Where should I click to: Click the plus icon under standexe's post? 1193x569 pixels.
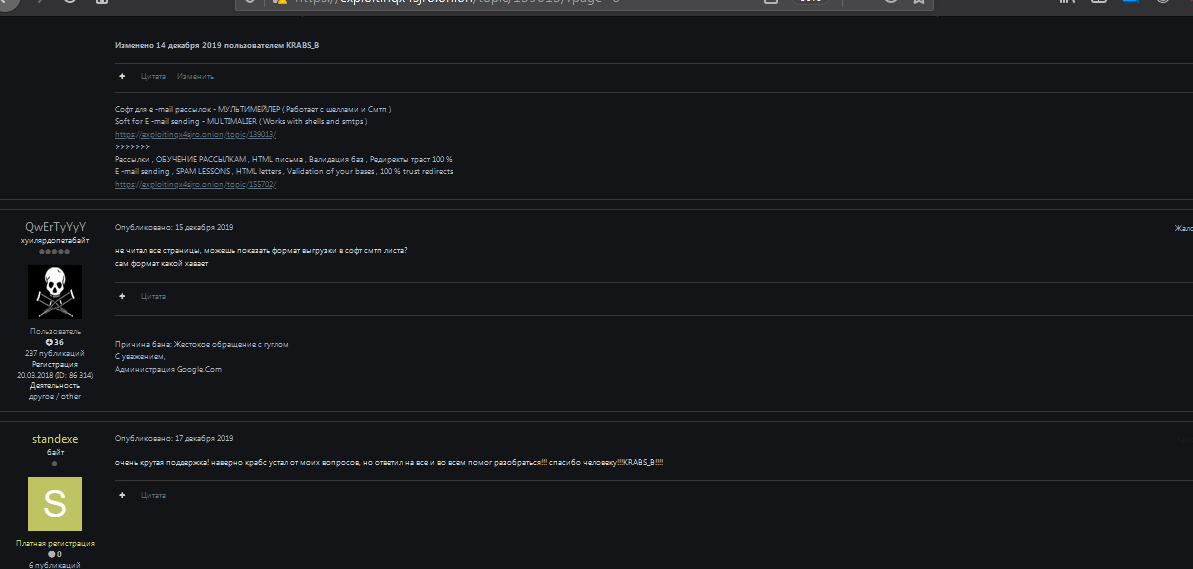pos(122,495)
